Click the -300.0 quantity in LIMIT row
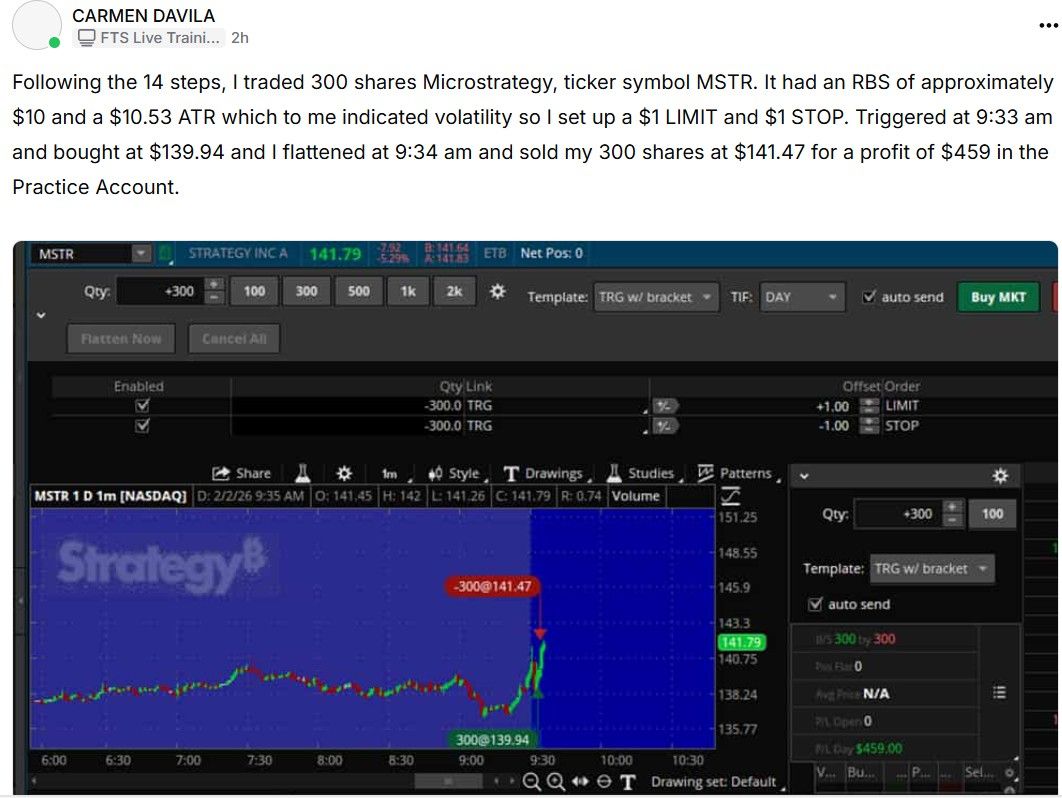The image size is (1062, 798). click(442, 406)
